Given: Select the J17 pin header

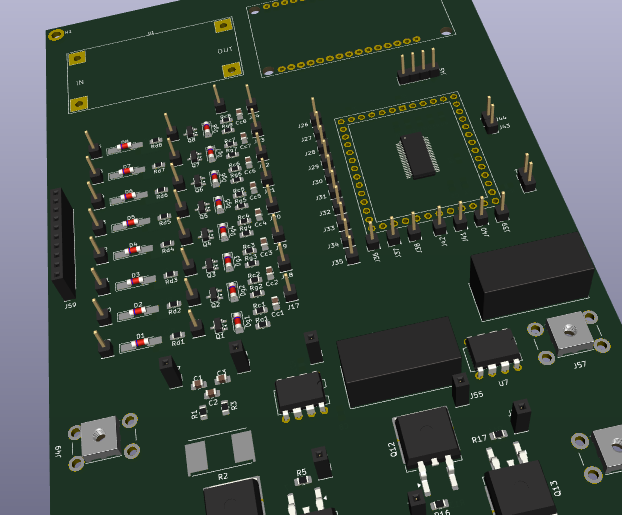Looking at the screenshot, I should tap(291, 290).
